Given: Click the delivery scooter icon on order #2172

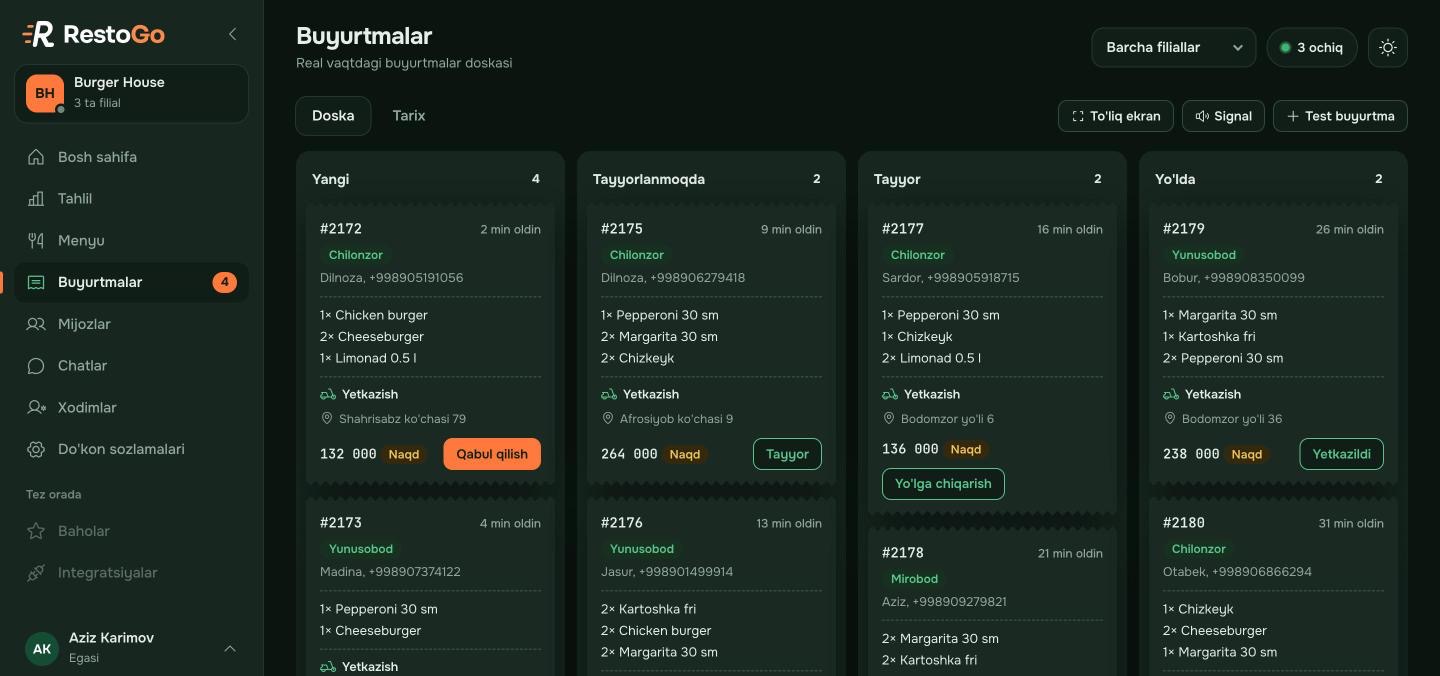Looking at the screenshot, I should tap(328, 394).
